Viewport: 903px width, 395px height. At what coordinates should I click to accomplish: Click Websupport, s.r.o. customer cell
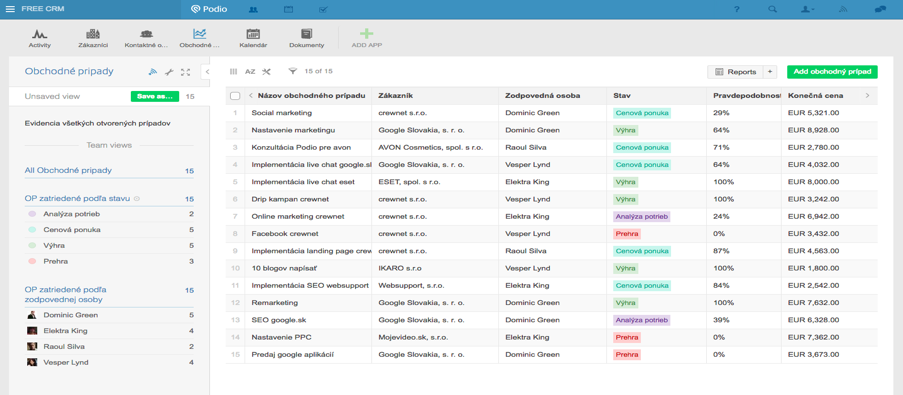tap(435, 286)
